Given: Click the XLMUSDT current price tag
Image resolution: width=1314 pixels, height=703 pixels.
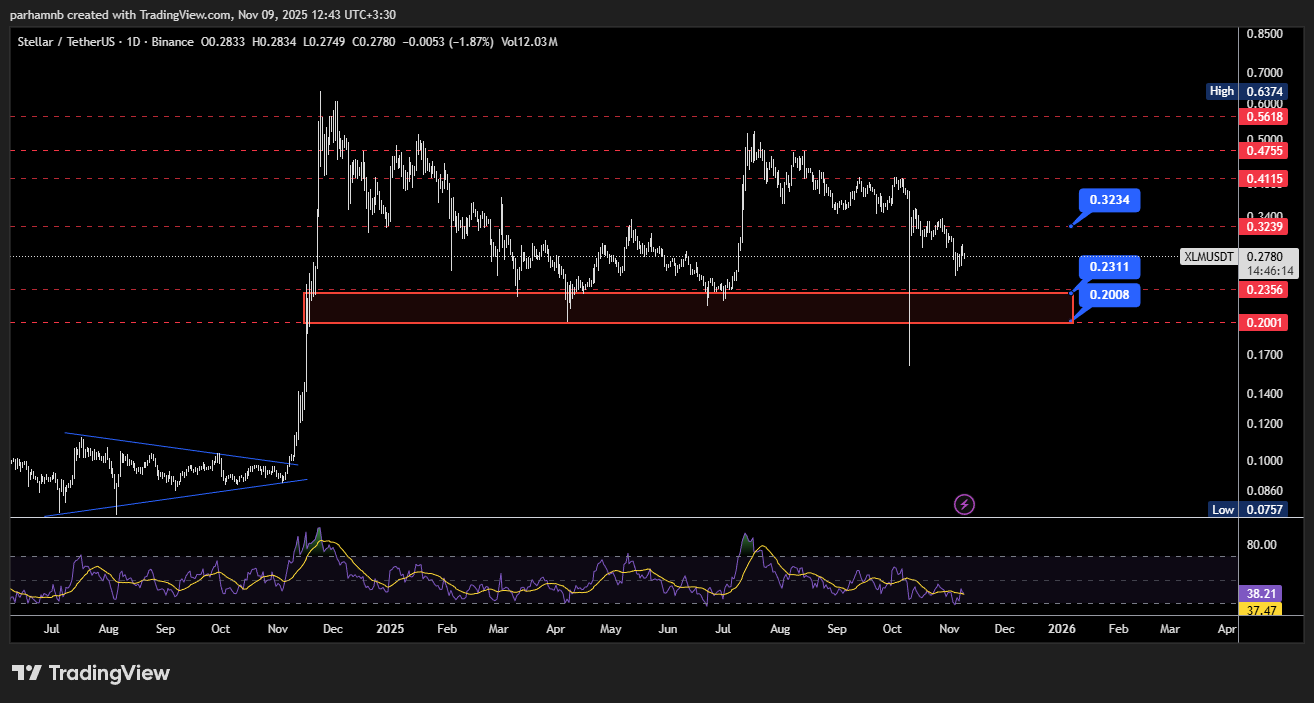Looking at the screenshot, I should 1210,256.
